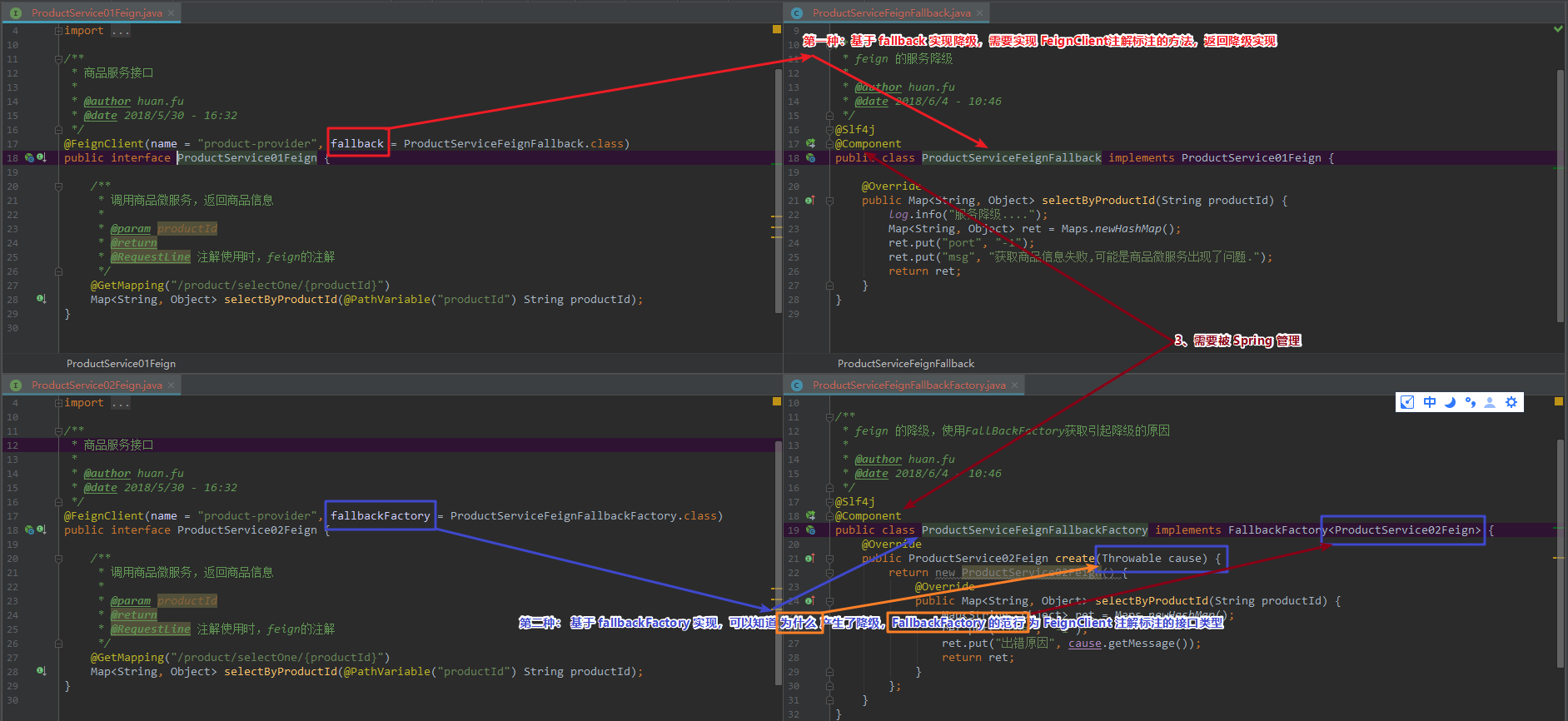Click the @RequestLine tag in ProductService02Feign Javadoc
Viewport: 1568px width, 721px height.
(x=150, y=629)
